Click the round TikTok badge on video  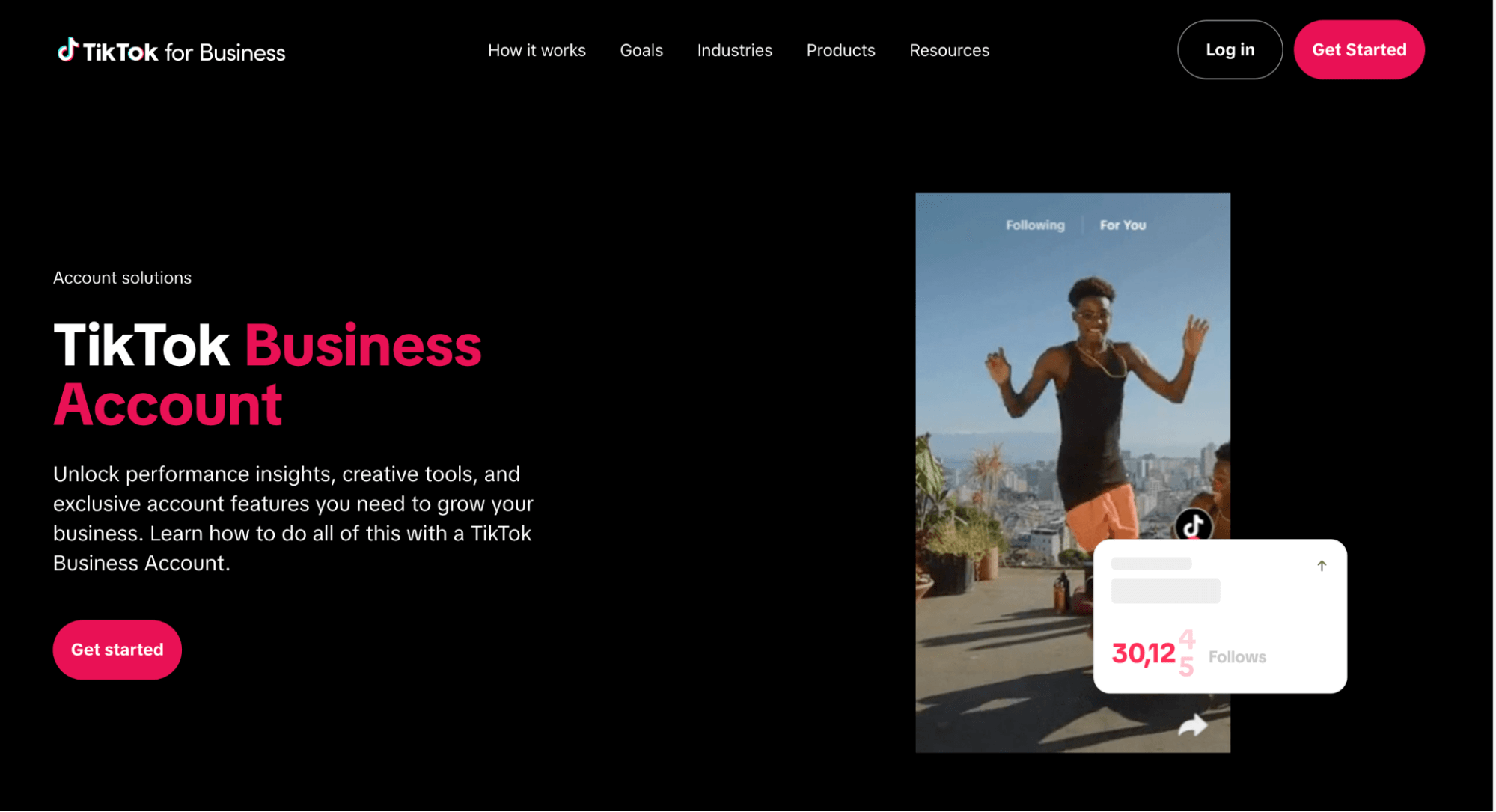[x=1194, y=525]
